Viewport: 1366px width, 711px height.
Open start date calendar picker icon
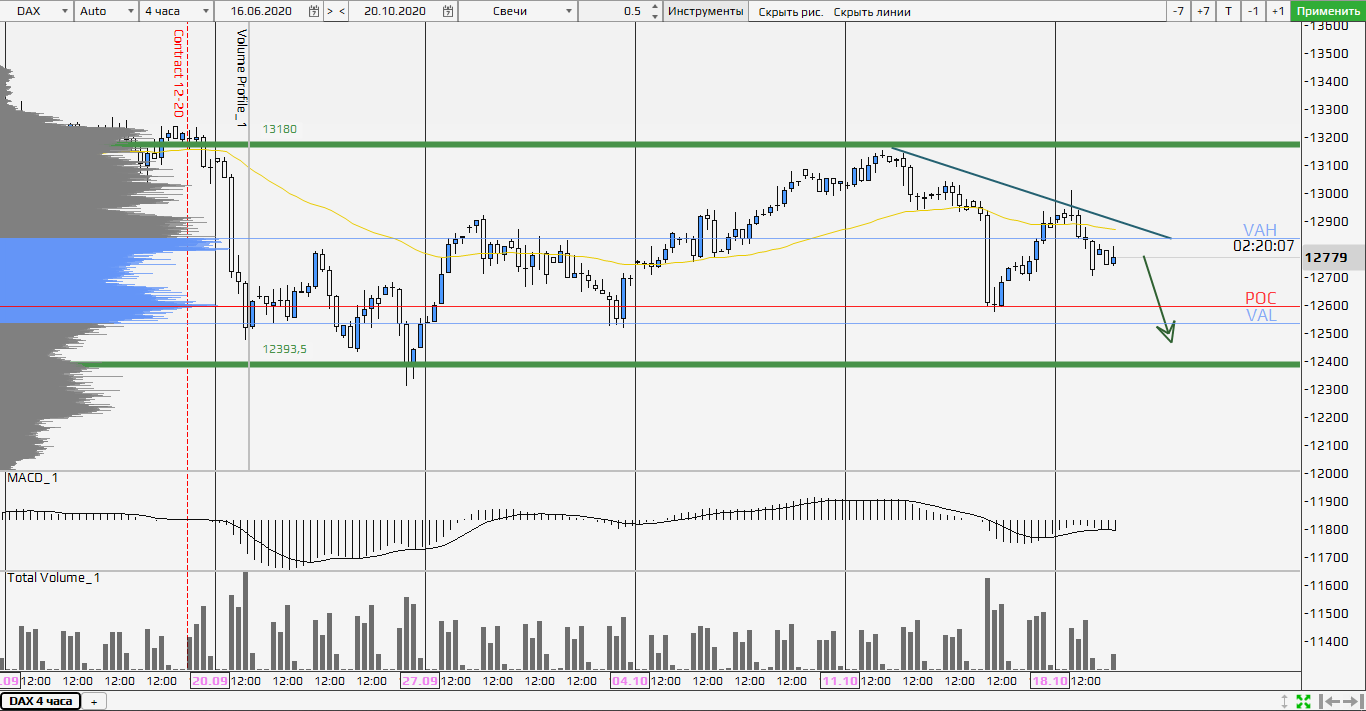314,11
